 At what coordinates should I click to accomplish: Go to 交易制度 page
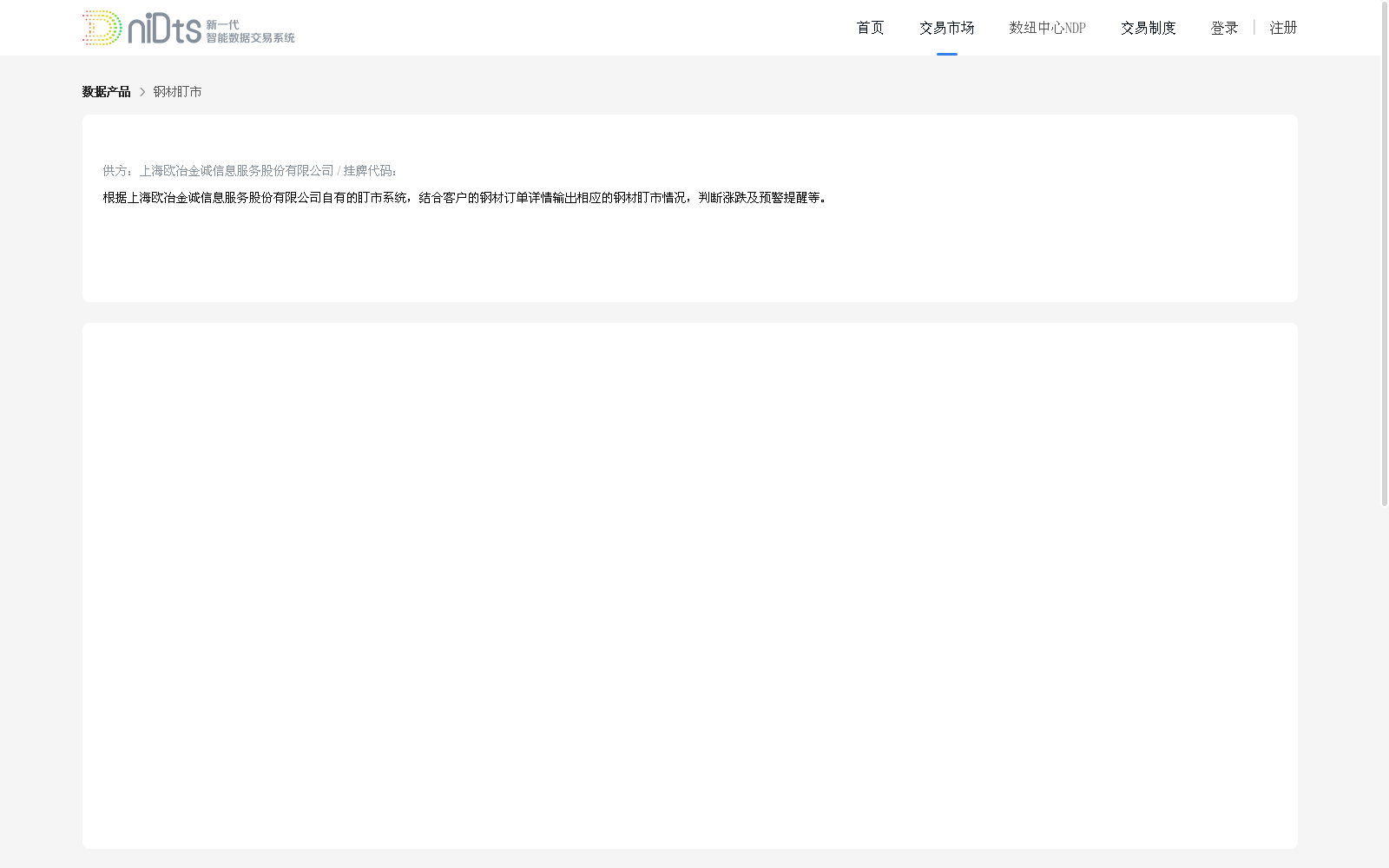[x=1148, y=28]
